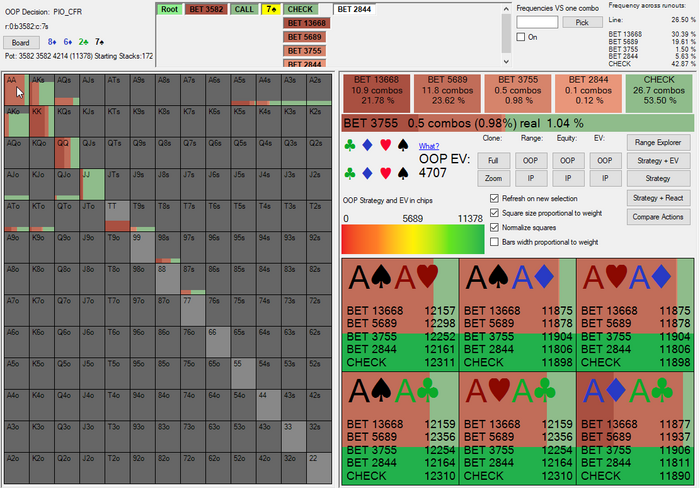Open the ace of hearts, ace of diamonds combo card
The width and height of the screenshot is (700, 488).
tap(635, 315)
